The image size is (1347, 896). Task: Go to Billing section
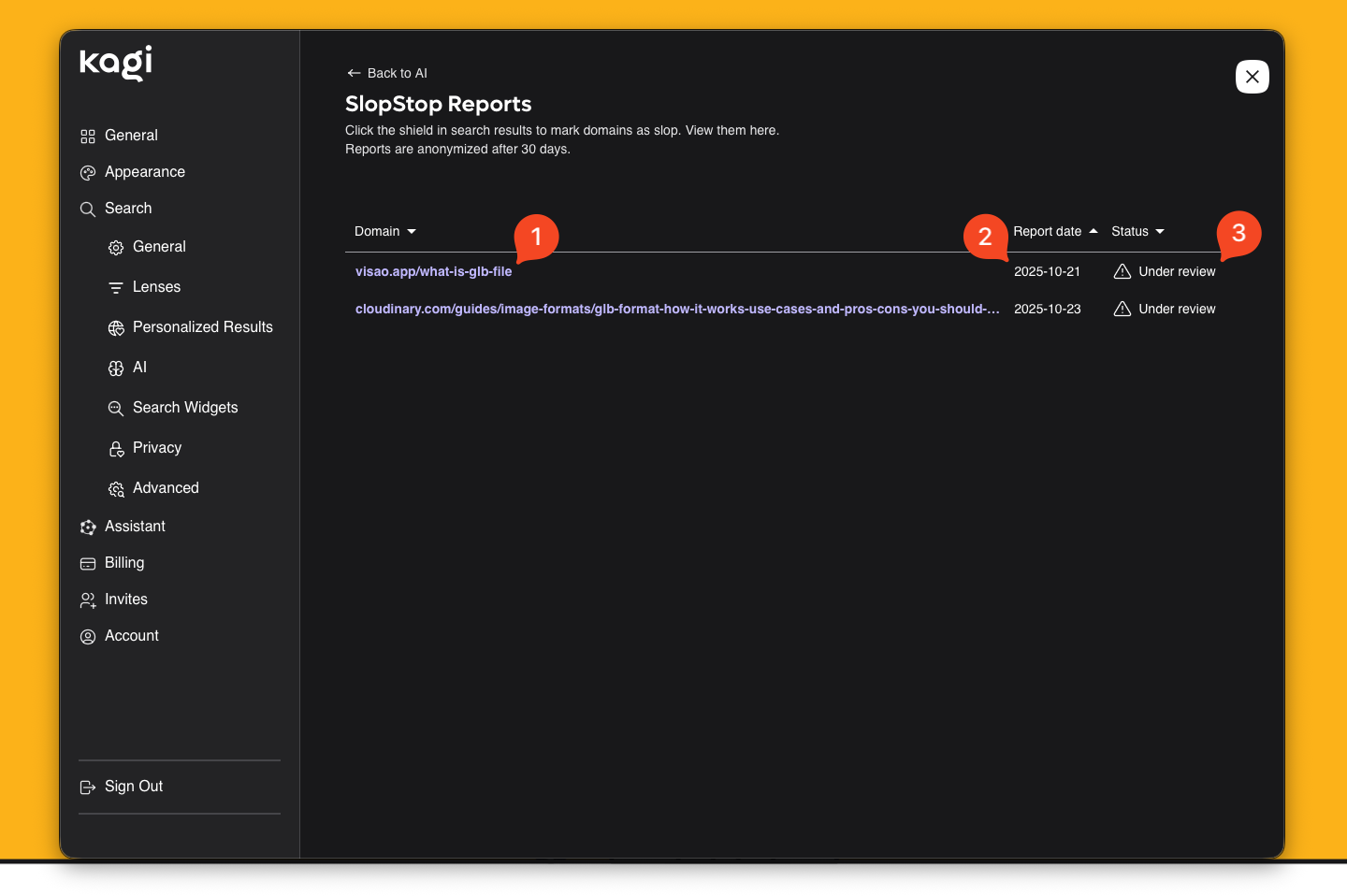(x=124, y=563)
